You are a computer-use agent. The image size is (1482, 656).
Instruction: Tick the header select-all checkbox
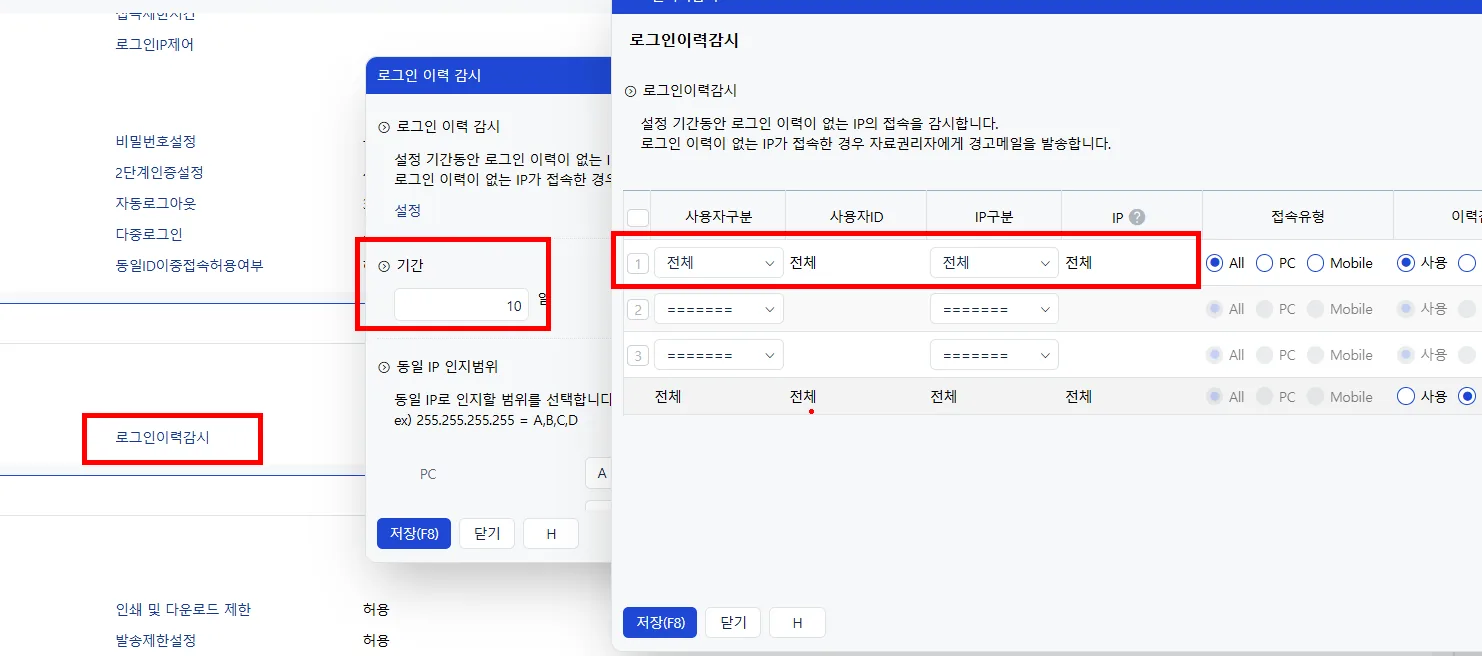pos(637,218)
